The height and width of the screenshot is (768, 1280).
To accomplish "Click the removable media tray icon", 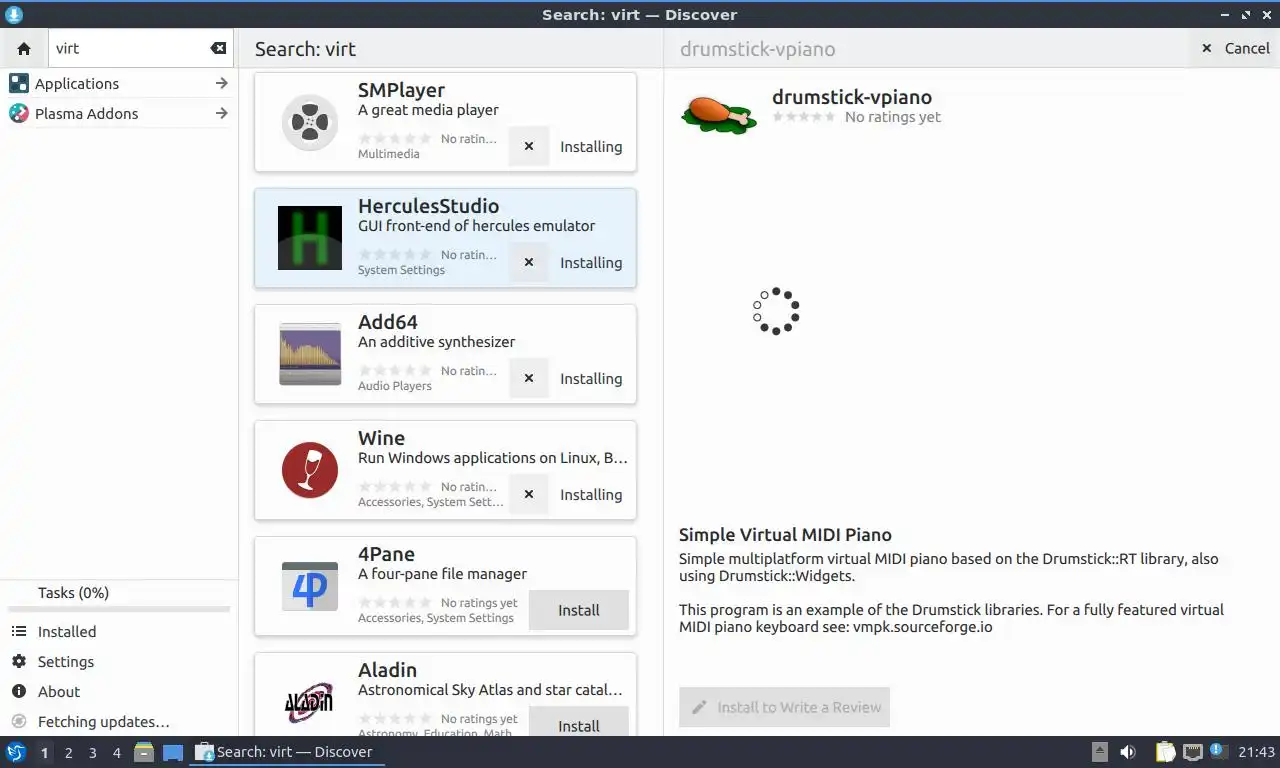I will (x=1099, y=752).
